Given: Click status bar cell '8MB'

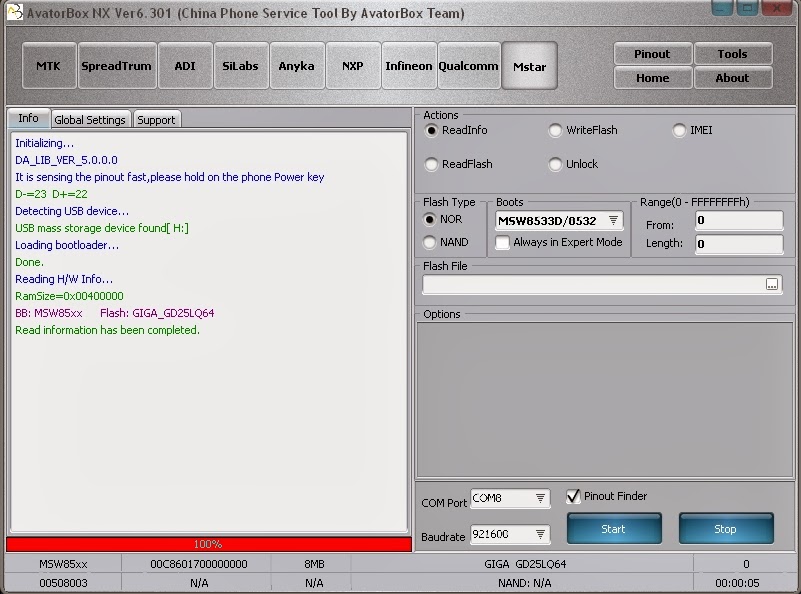Looking at the screenshot, I should point(314,564).
